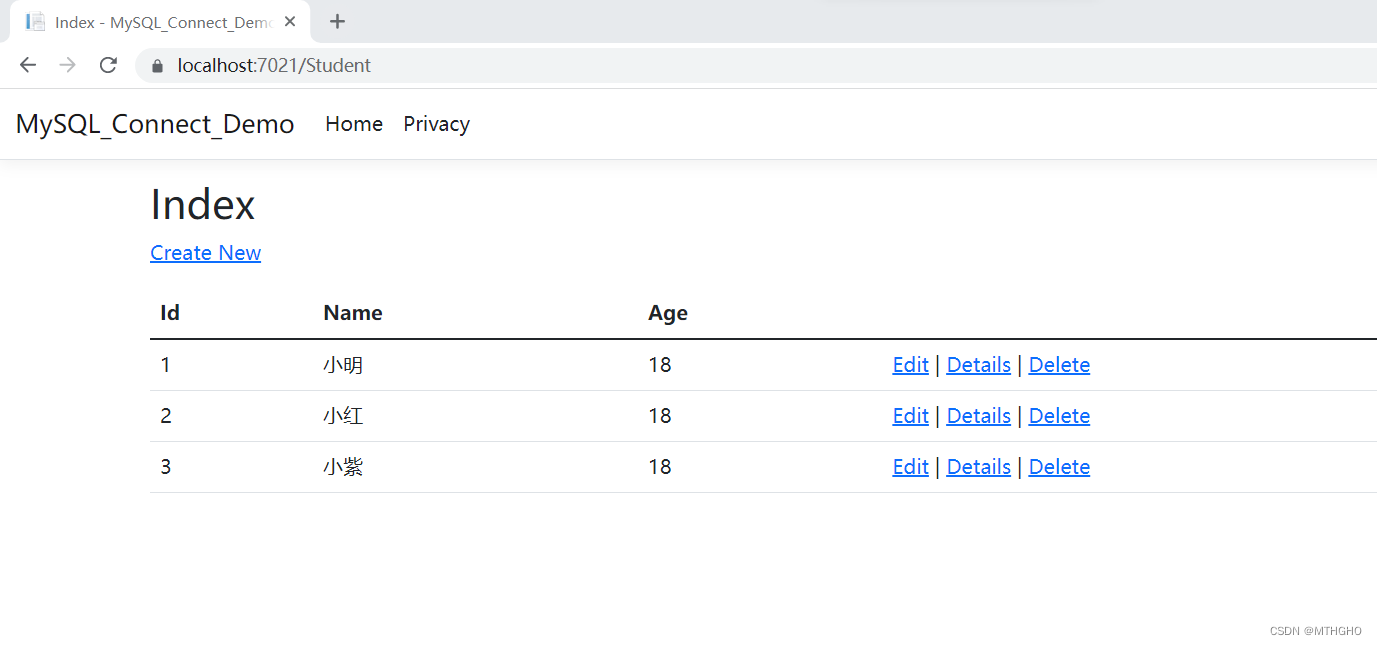The width and height of the screenshot is (1377, 645).
Task: Delete the student 小紫 row
Action: (x=1059, y=467)
